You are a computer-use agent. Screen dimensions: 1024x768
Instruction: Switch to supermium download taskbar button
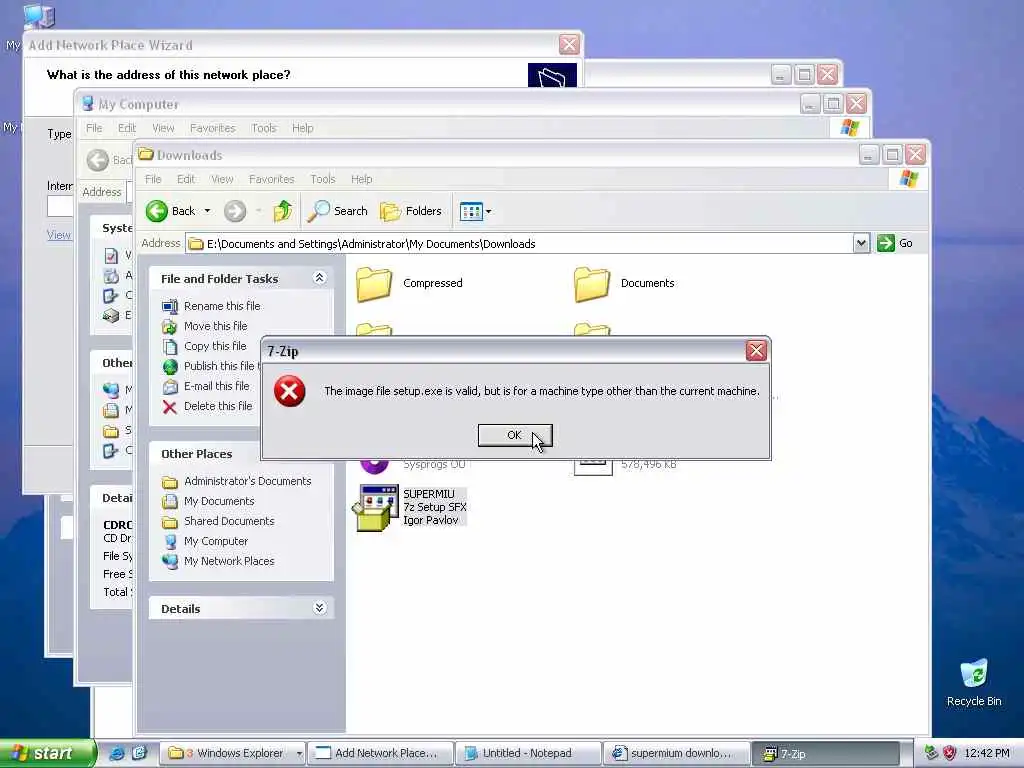click(x=677, y=753)
